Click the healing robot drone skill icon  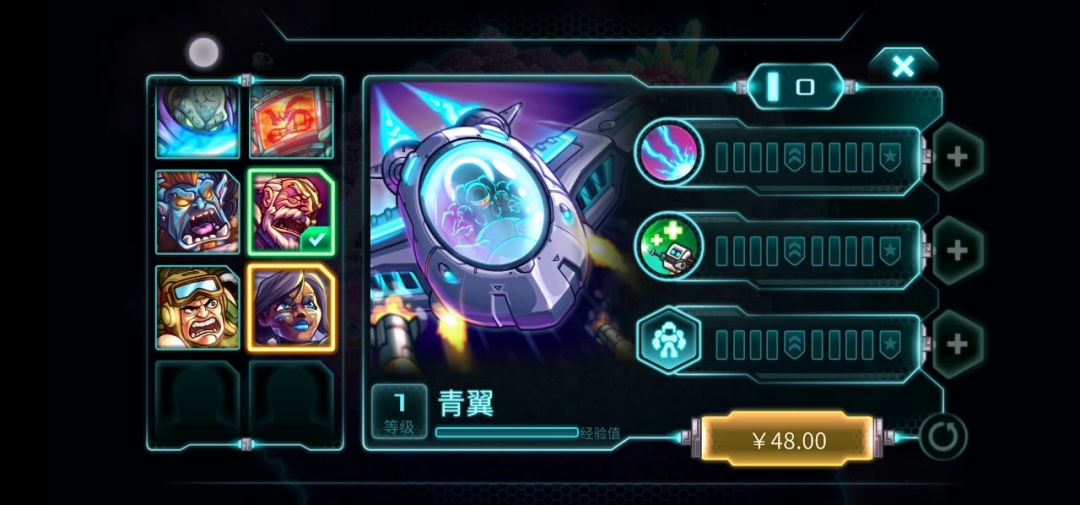[x=667, y=249]
